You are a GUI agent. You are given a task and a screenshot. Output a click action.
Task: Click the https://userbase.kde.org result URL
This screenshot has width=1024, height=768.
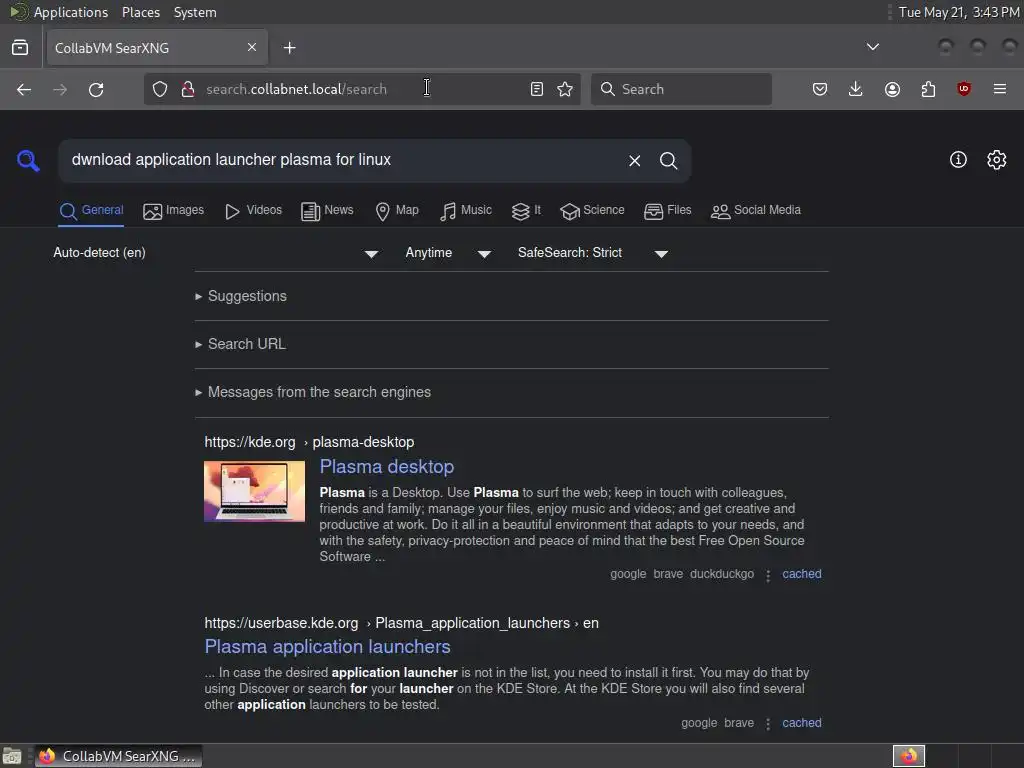tap(281, 623)
